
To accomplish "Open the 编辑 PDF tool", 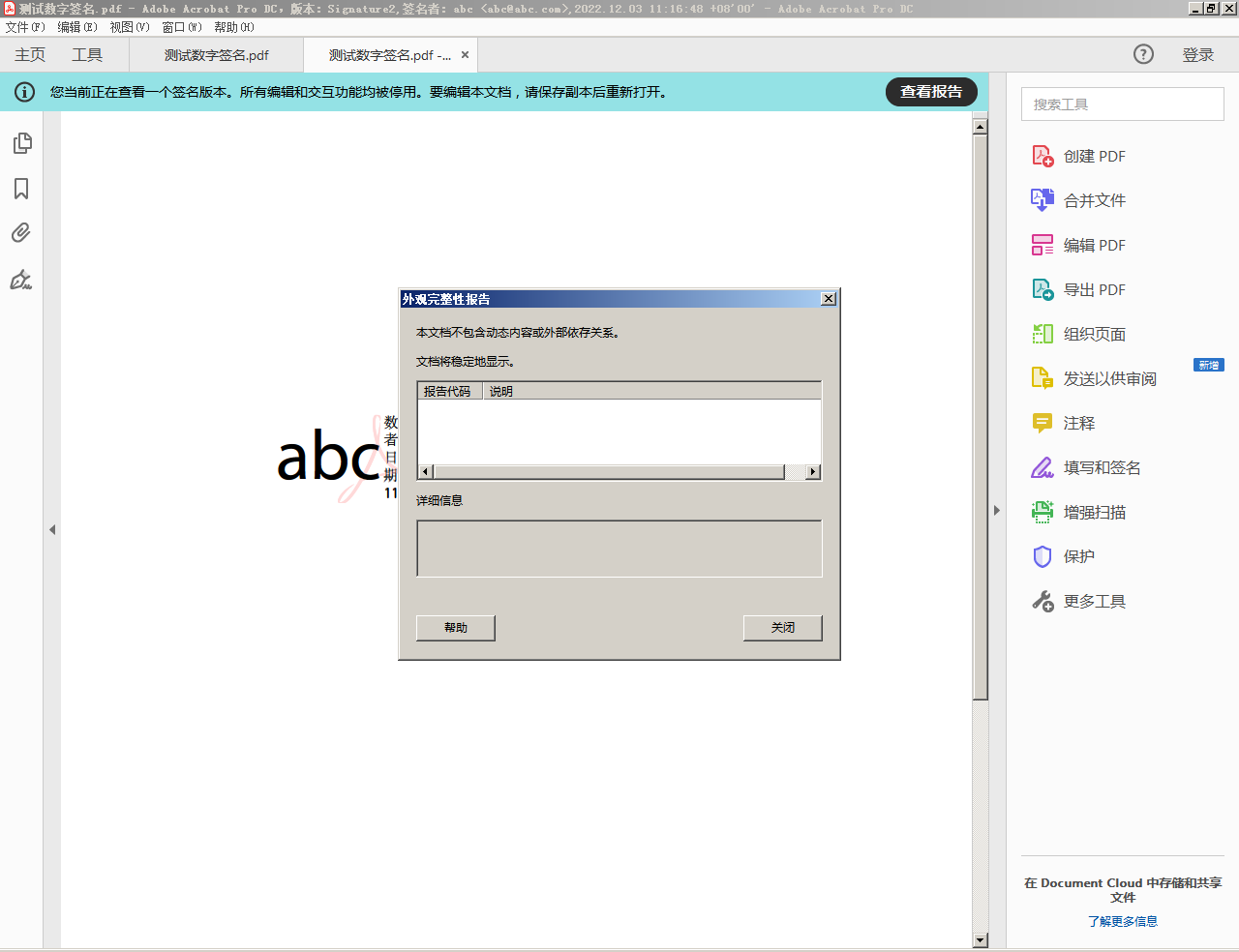I will (1042, 245).
